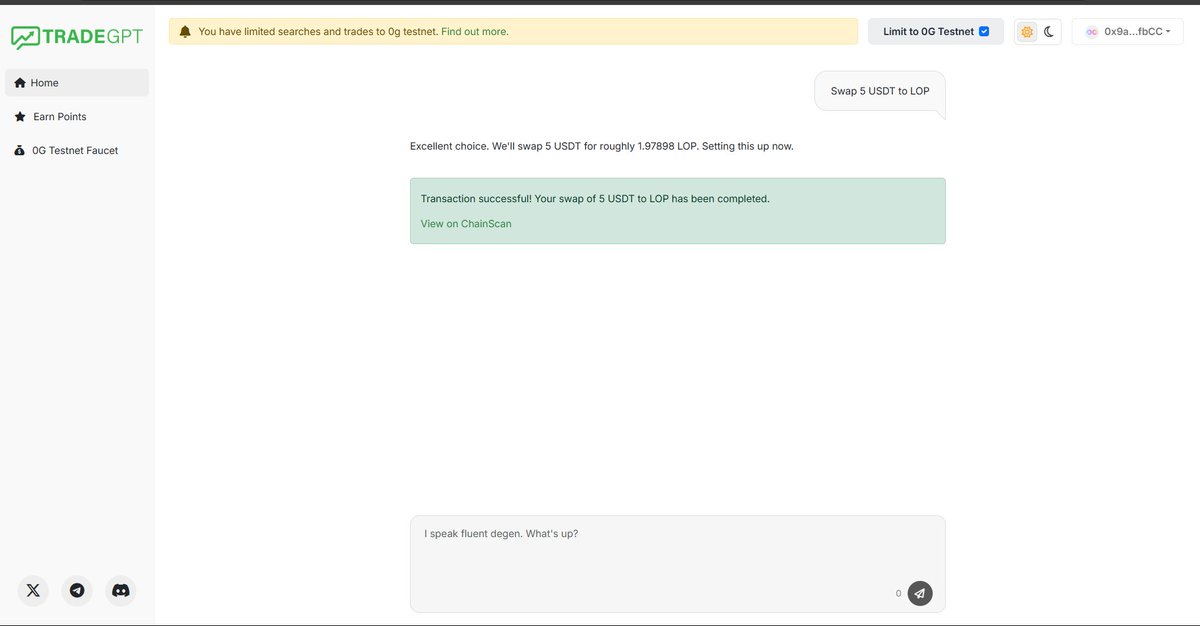Open the View on ChainScan link
Image resolution: width=1200 pixels, height=626 pixels.
tap(466, 224)
